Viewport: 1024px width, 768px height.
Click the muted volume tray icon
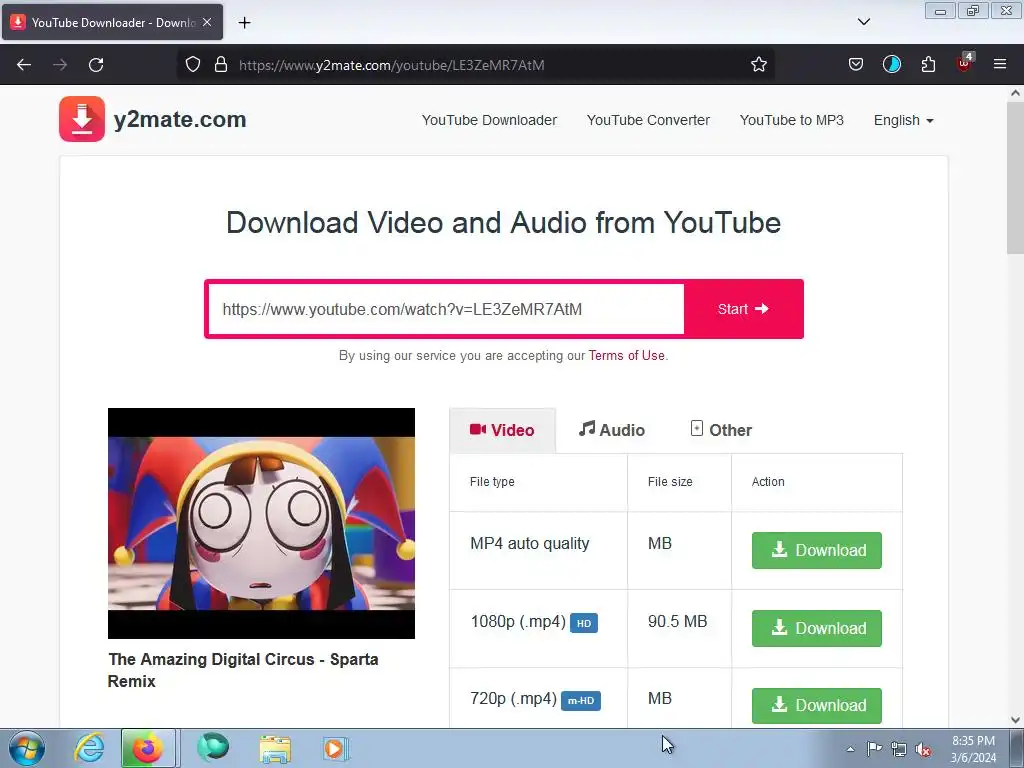(923, 750)
